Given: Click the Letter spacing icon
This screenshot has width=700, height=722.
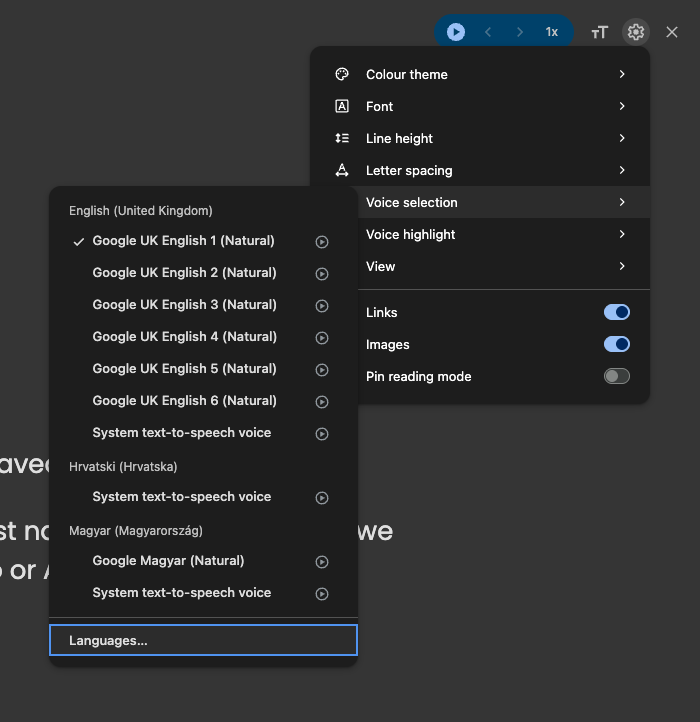Looking at the screenshot, I should pyautogui.click(x=342, y=170).
